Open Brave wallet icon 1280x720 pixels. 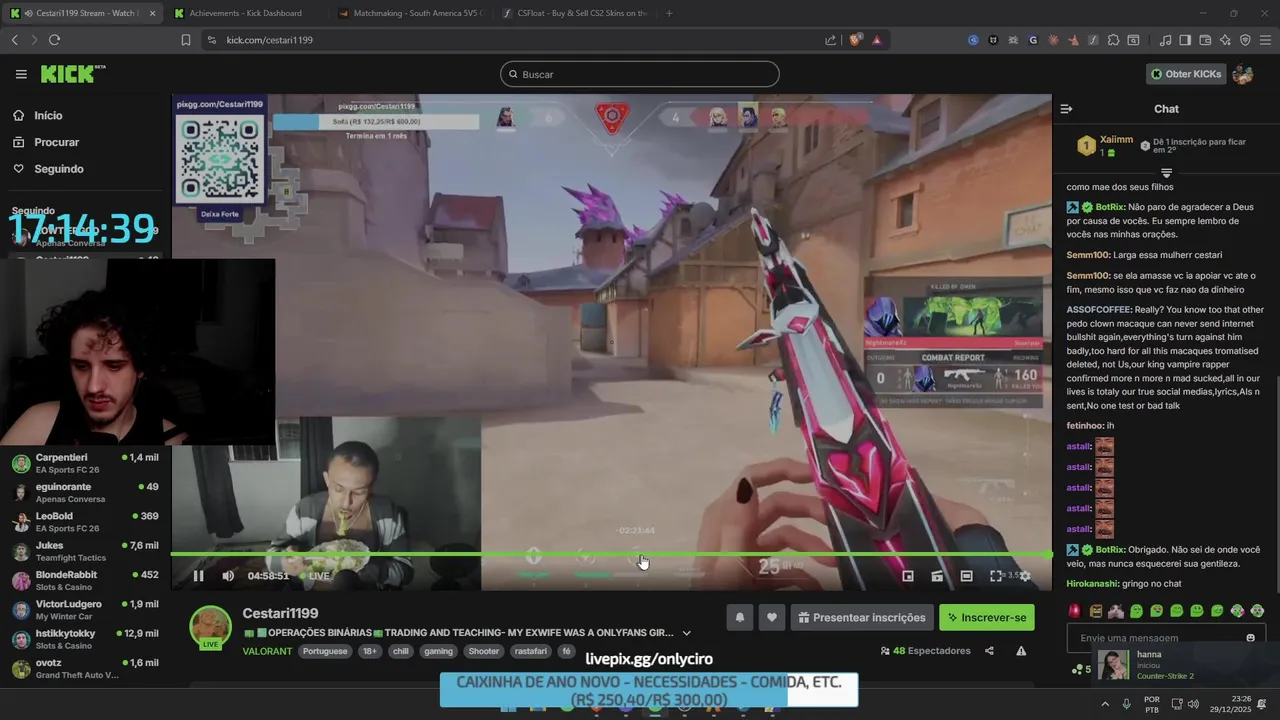tap(1205, 40)
